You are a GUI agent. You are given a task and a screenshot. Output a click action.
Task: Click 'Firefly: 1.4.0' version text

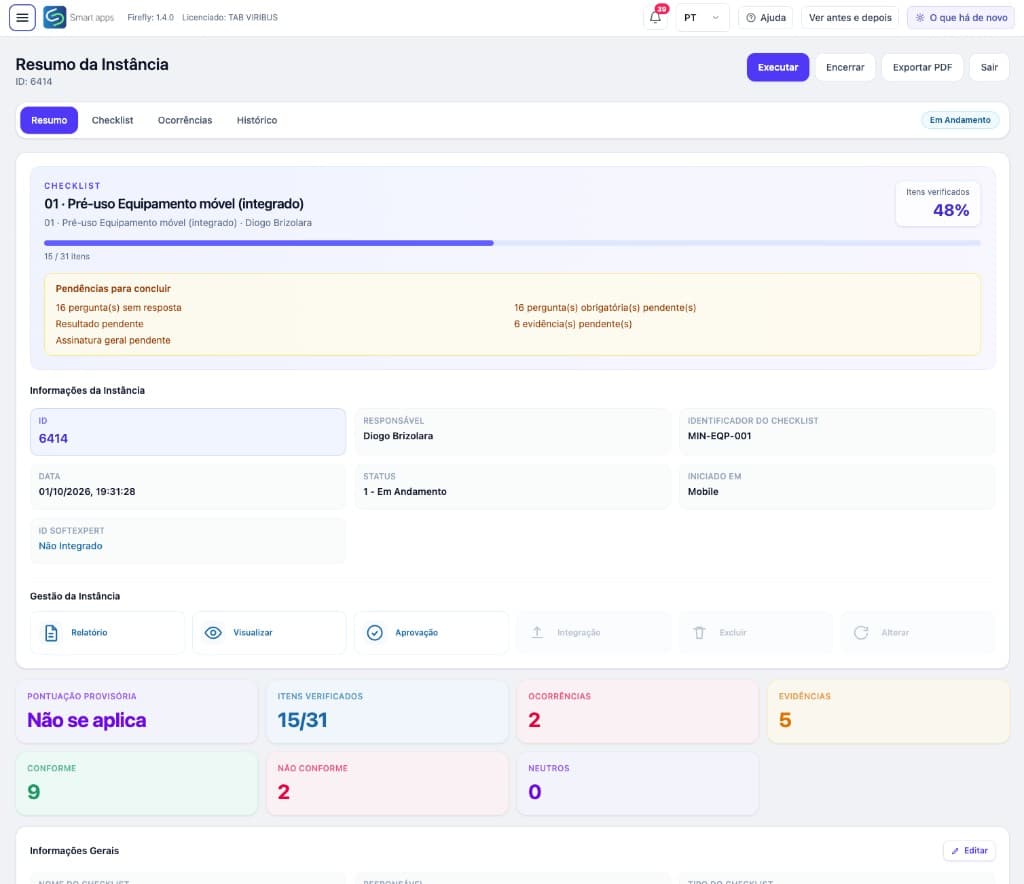150,18
